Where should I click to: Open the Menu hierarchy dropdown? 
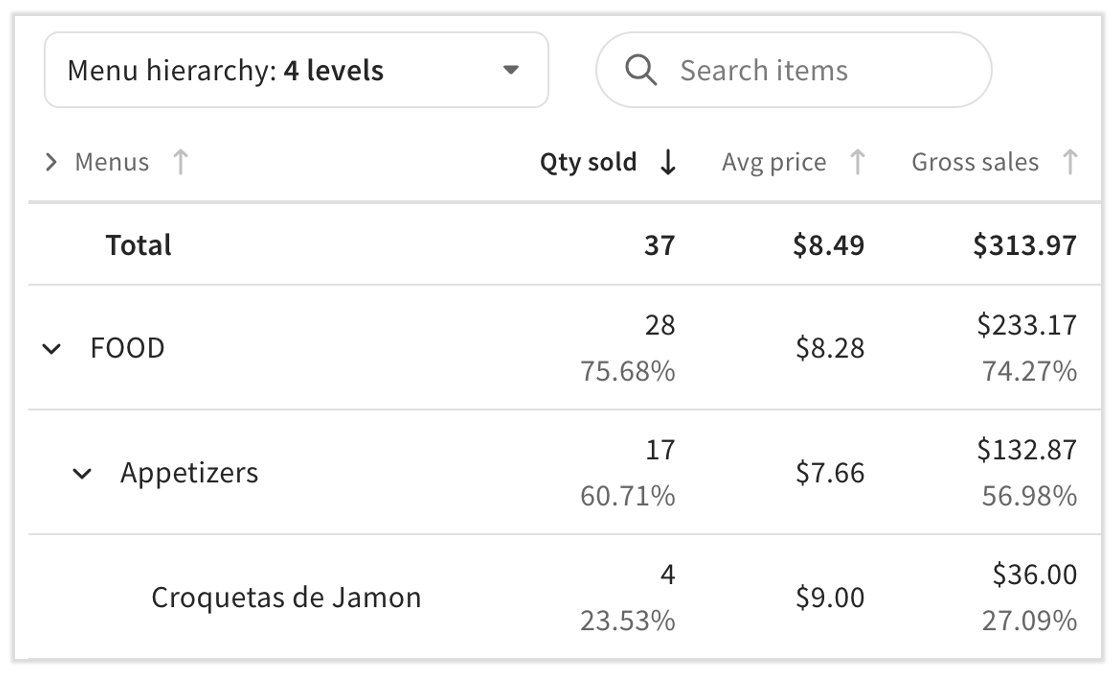(x=296, y=71)
